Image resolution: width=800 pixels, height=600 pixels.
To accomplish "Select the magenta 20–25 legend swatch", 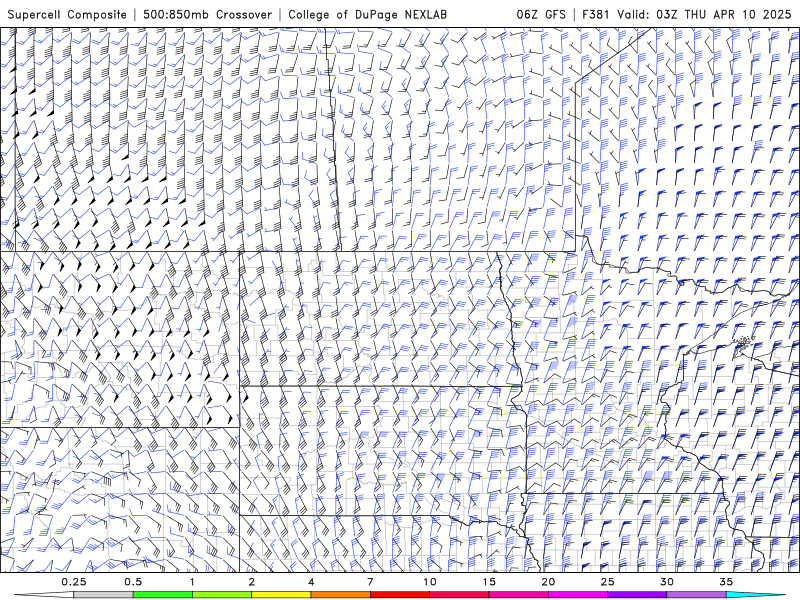I will click(578, 595).
